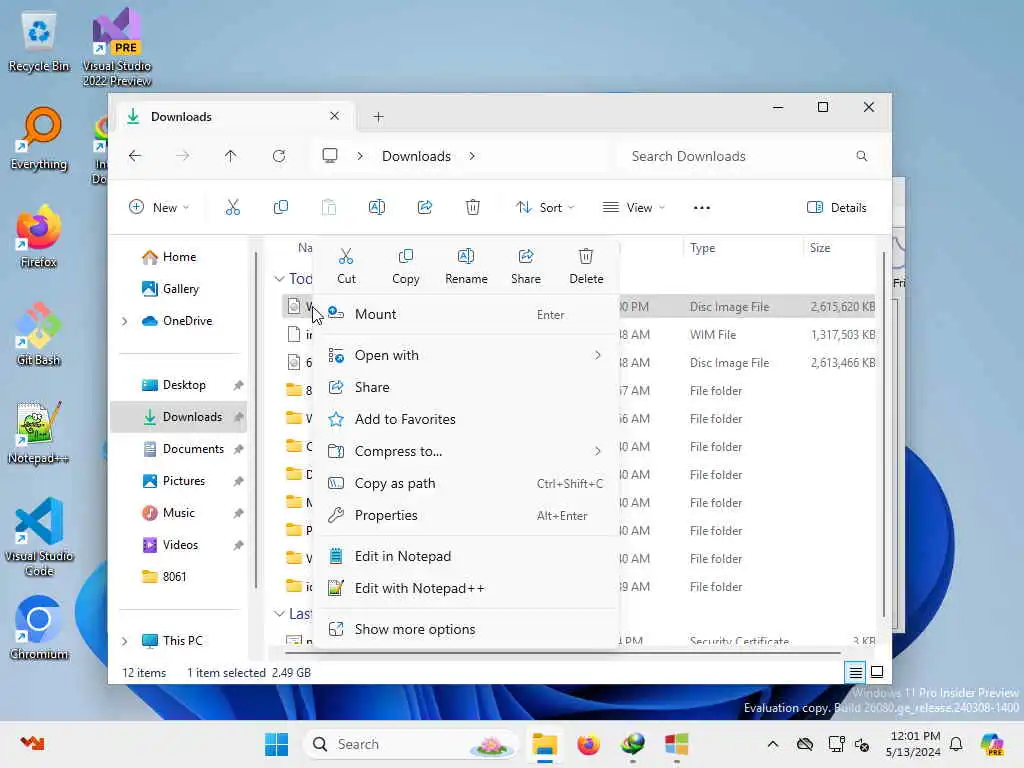Click toolbar Copy icon
1024x768 pixels.
pyautogui.click(x=281, y=208)
